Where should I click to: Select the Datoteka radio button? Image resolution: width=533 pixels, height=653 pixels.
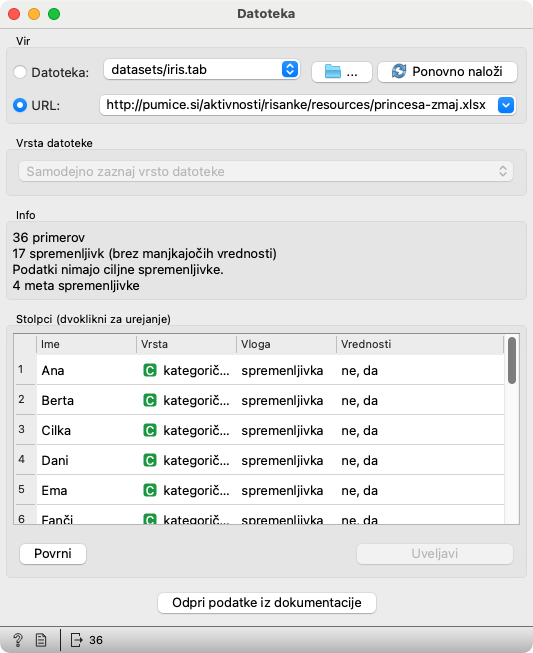click(x=20, y=72)
